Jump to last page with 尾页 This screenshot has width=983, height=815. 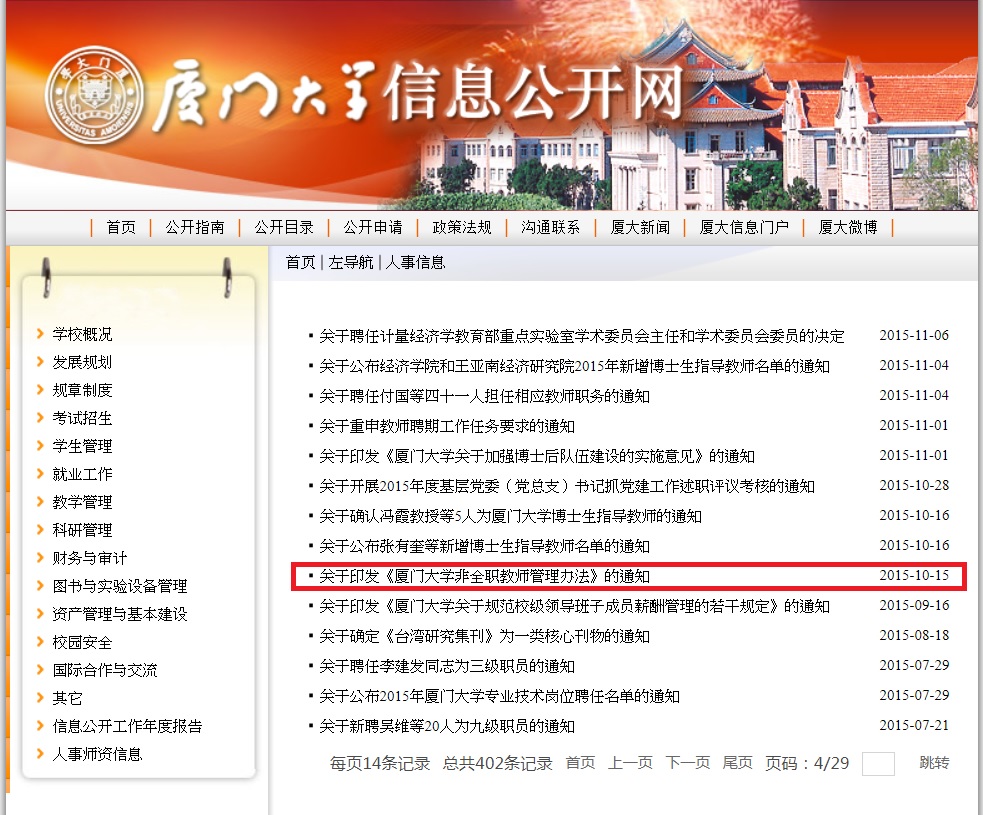coord(737,763)
